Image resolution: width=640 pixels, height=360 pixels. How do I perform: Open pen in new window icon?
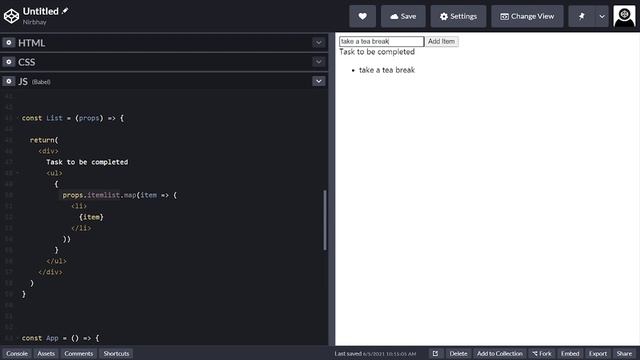435,353
